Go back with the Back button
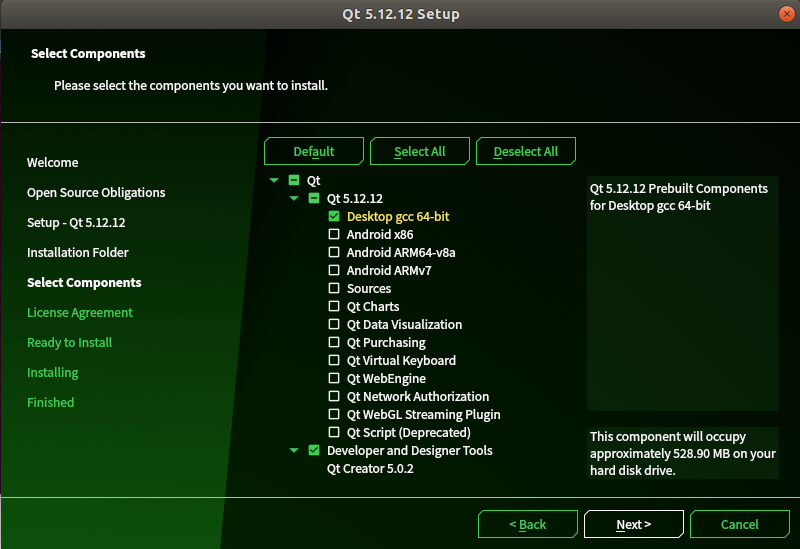 tap(528, 524)
